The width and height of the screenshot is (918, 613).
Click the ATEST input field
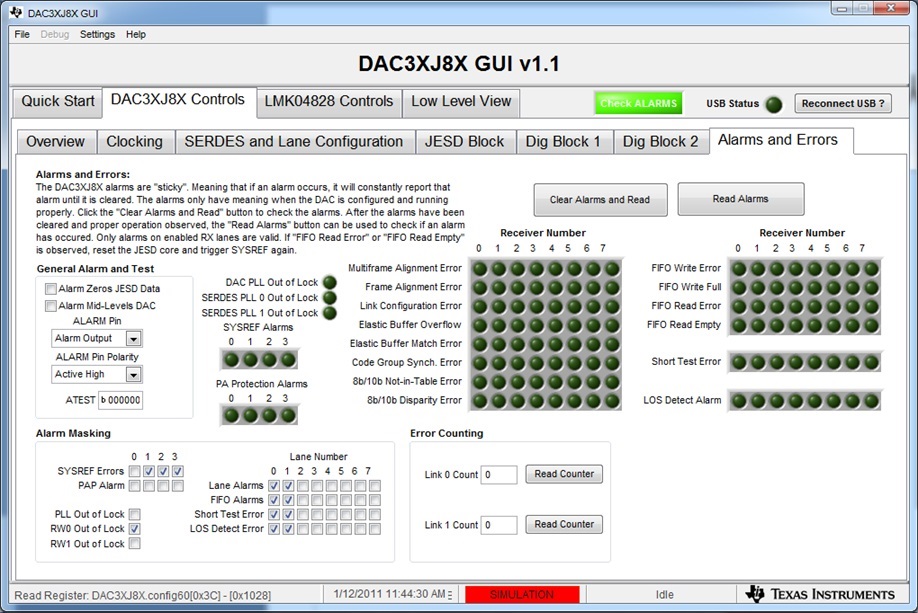click(x=121, y=400)
